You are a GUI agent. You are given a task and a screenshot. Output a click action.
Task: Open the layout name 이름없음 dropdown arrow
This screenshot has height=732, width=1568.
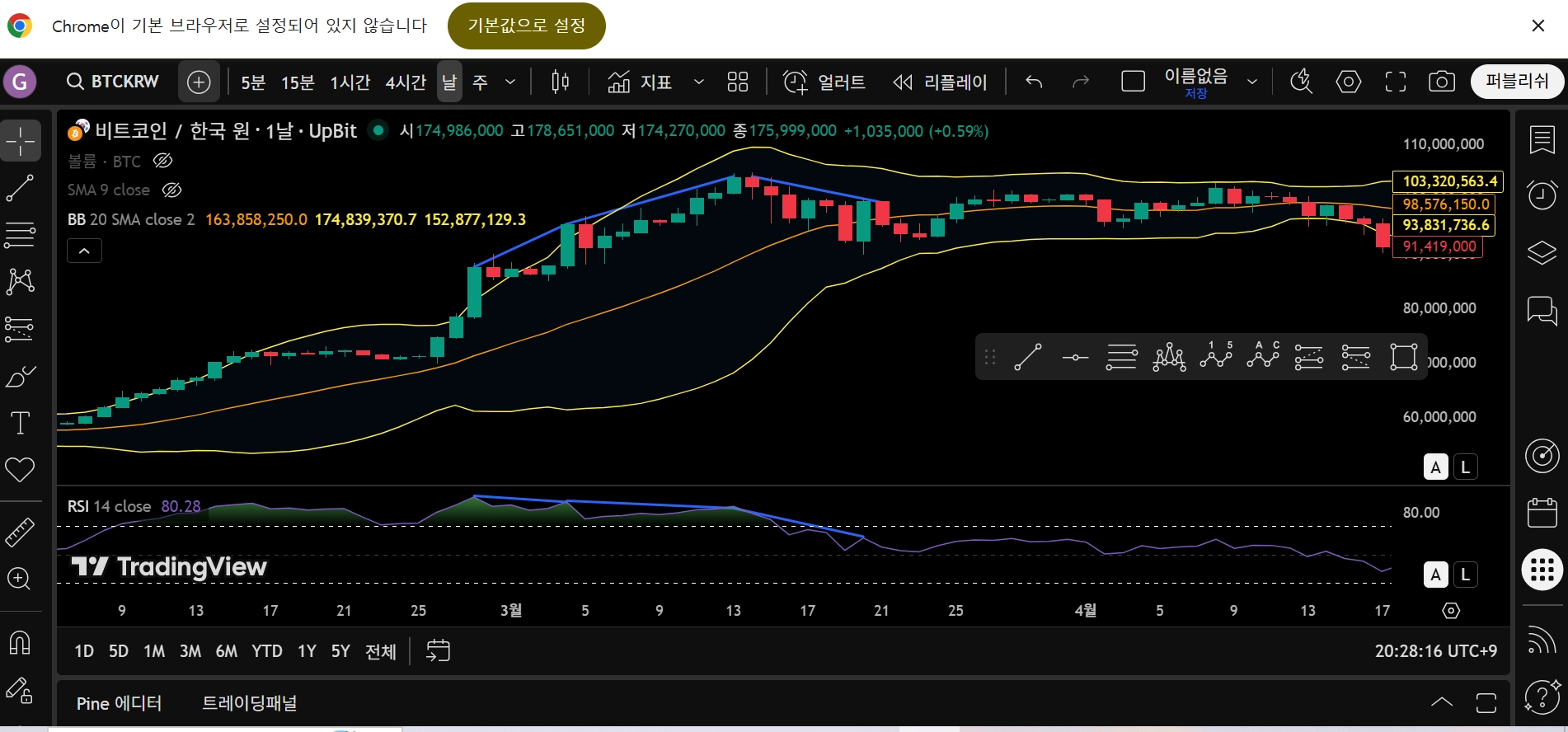click(x=1252, y=82)
